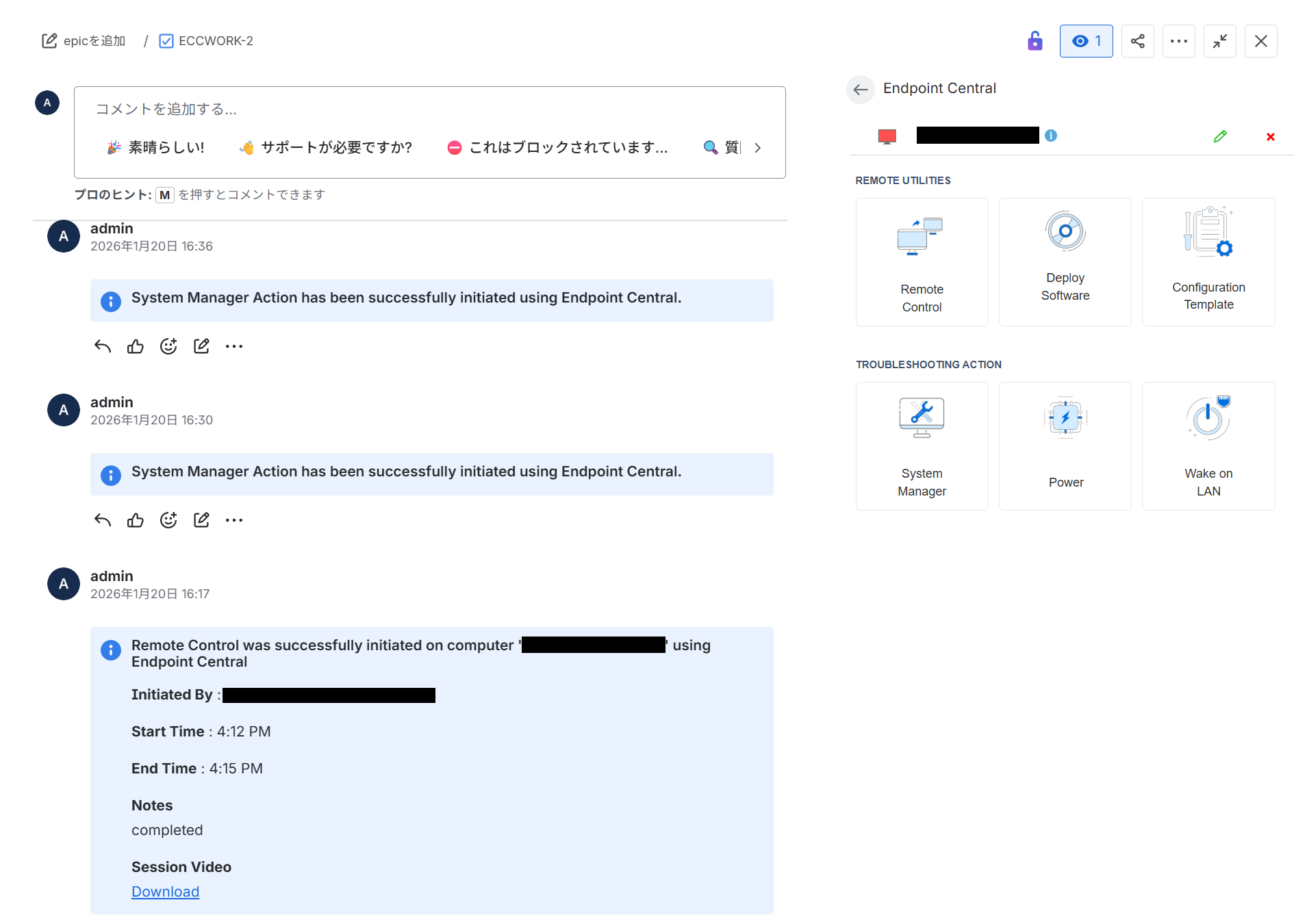1307x924 pixels.
Task: Click the comment input field
Action: [x=429, y=110]
